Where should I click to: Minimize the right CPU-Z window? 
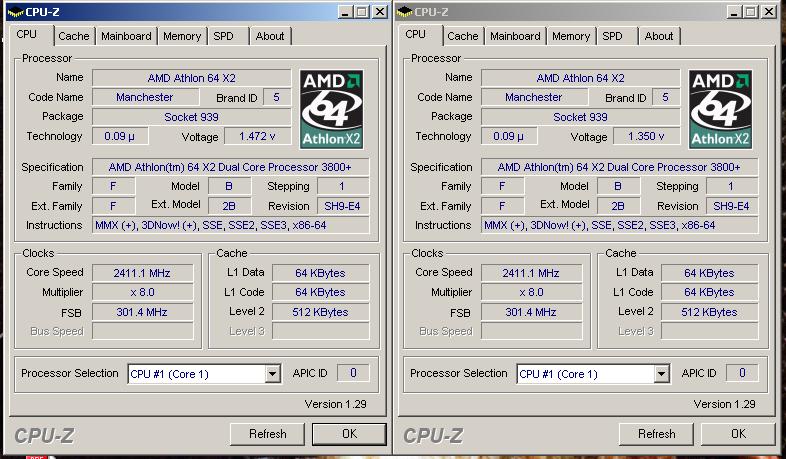(x=733, y=12)
